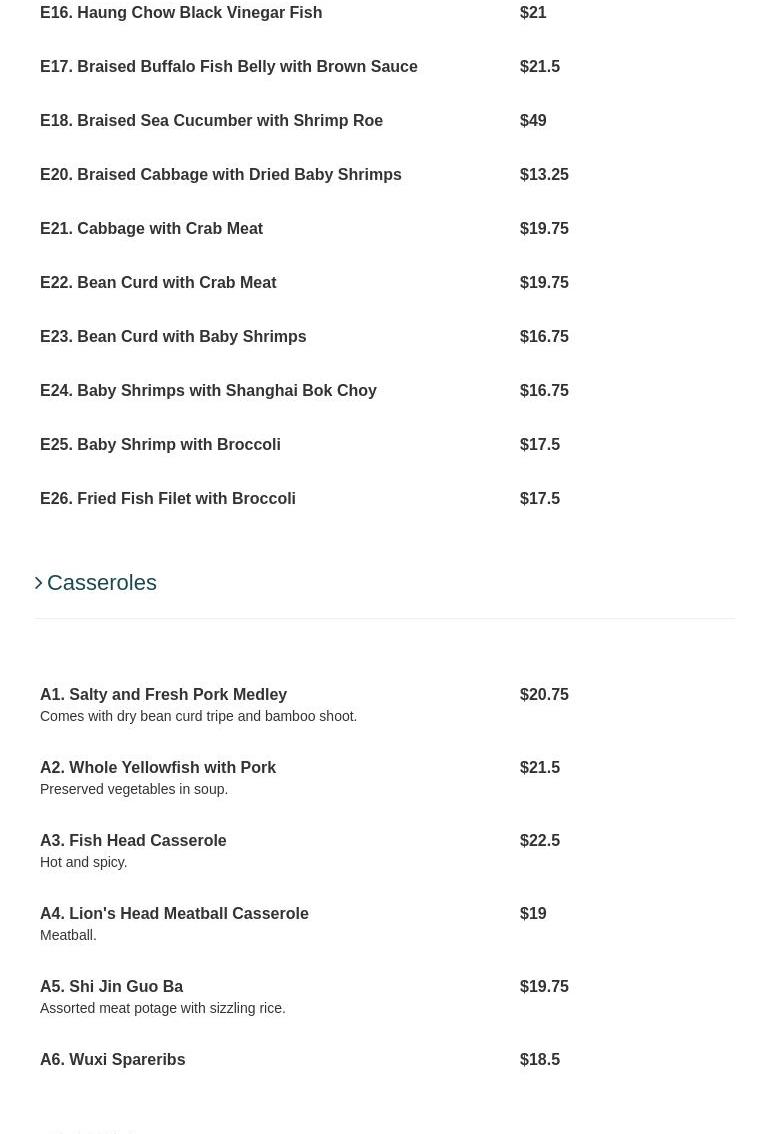Viewport: 770px width, 1134px height.
Task: Click the $22.5 price for Fish Head Casserole
Action: 540,841
